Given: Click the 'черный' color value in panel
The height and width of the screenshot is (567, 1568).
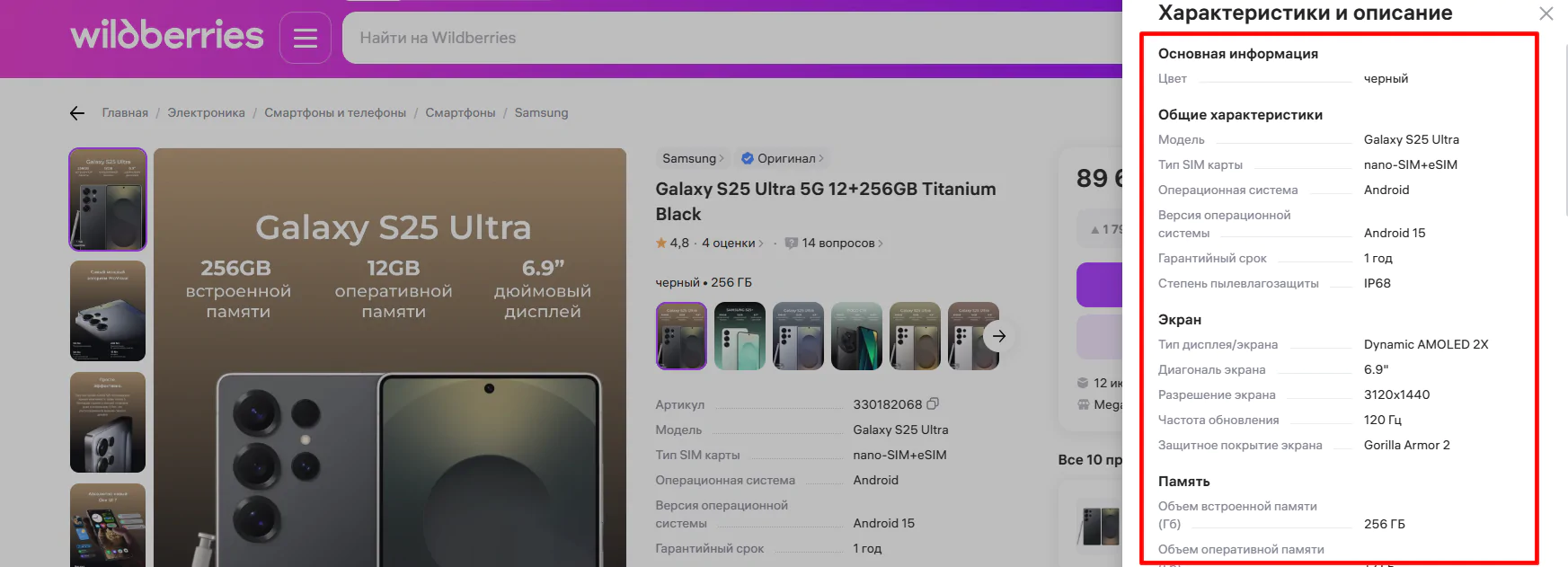Looking at the screenshot, I should (x=1386, y=78).
